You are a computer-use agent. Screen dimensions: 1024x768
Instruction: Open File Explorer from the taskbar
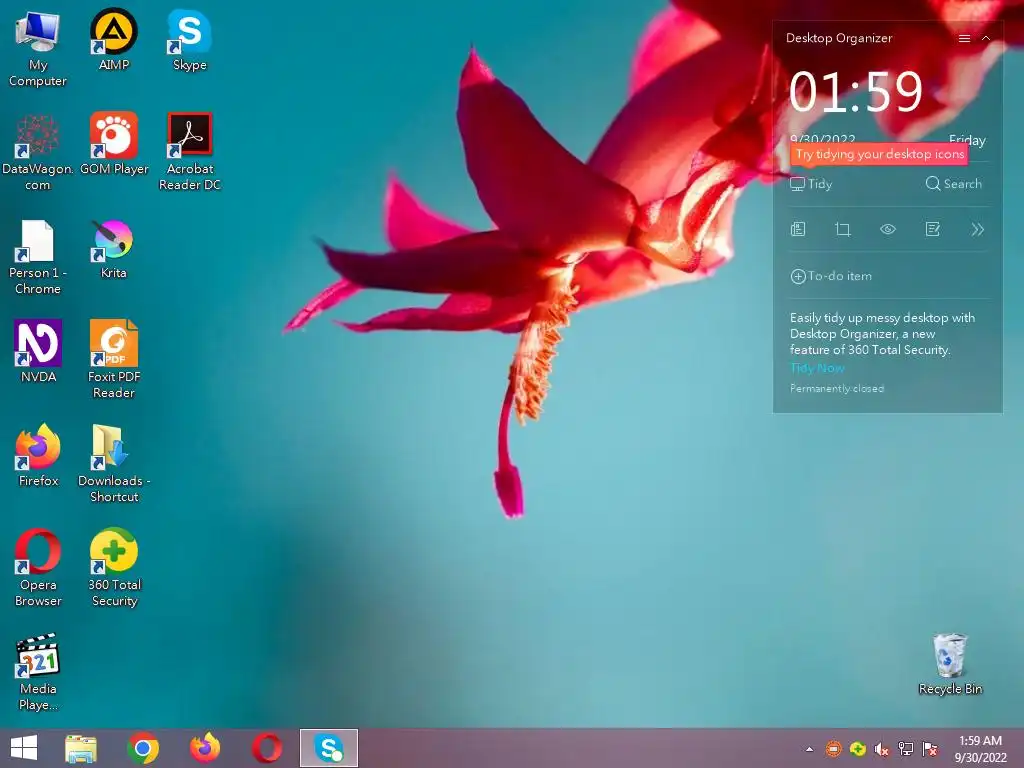[x=81, y=748]
